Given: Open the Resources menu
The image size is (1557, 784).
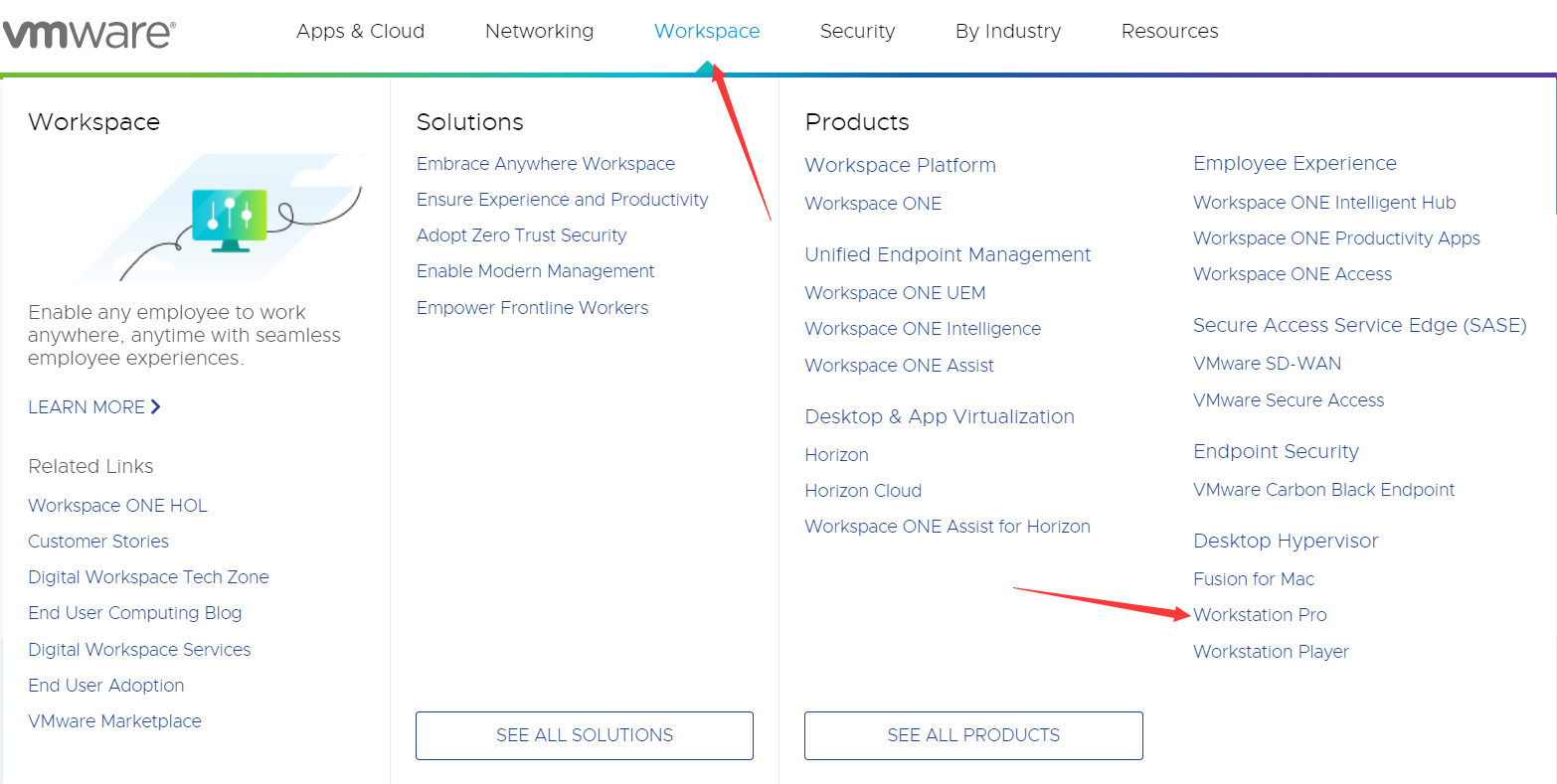Looking at the screenshot, I should [x=1169, y=31].
